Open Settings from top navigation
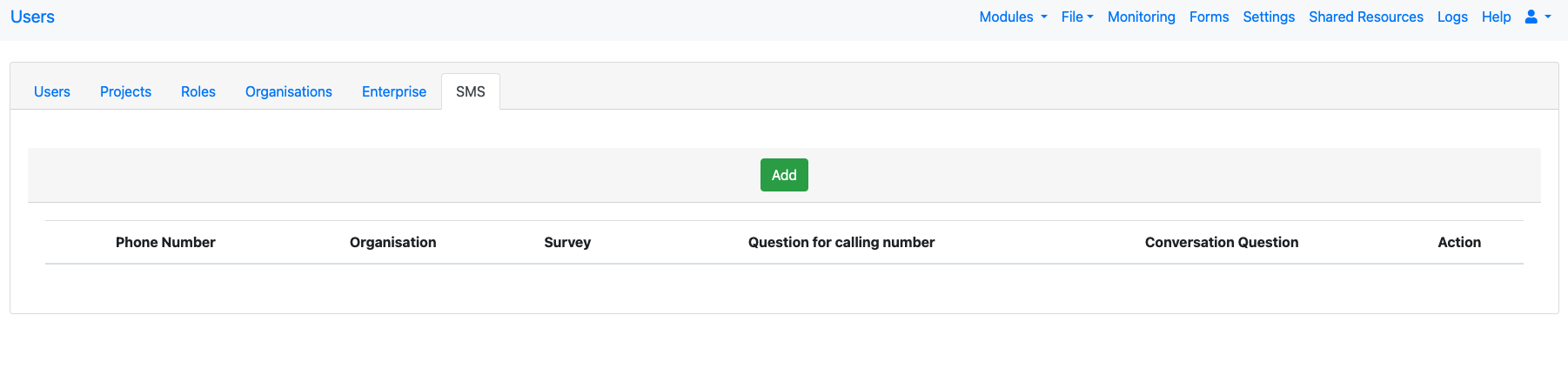Viewport: 1568px width, 369px height. 1268,17
